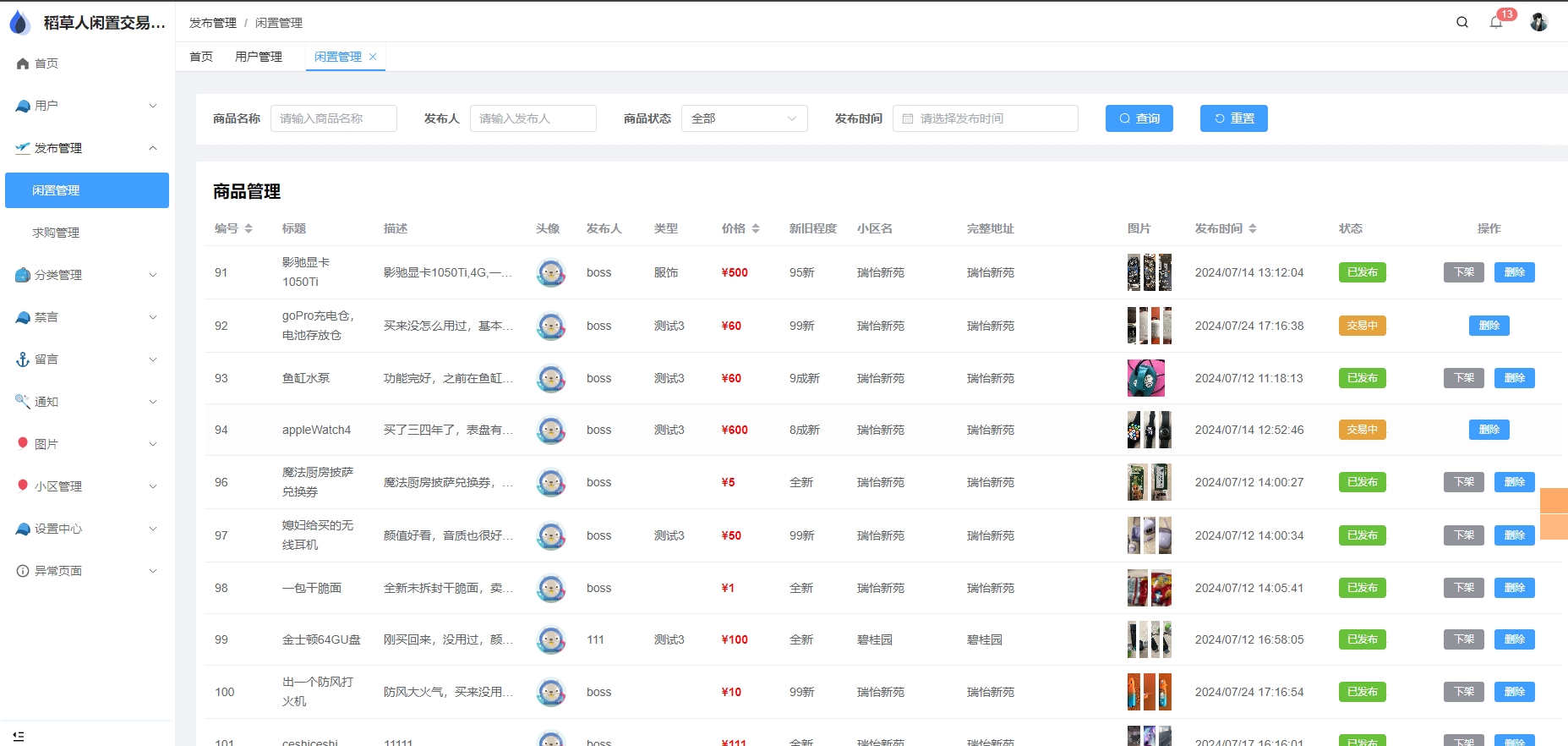Click the water-drop app logo

pyautogui.click(x=19, y=23)
